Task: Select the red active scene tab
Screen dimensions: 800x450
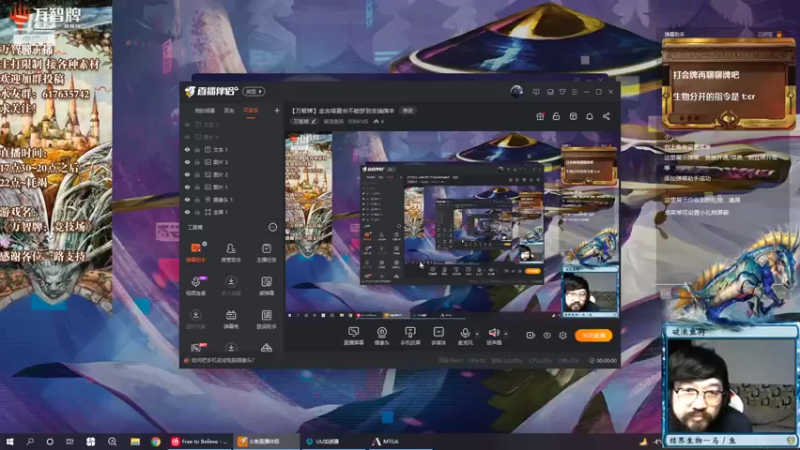Action: point(251,111)
